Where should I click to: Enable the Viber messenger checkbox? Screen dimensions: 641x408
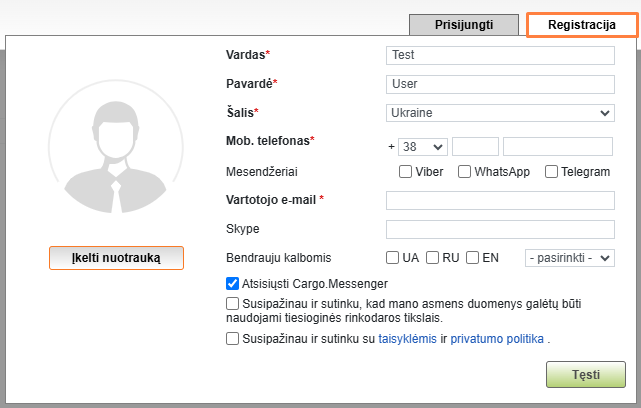pyautogui.click(x=406, y=172)
